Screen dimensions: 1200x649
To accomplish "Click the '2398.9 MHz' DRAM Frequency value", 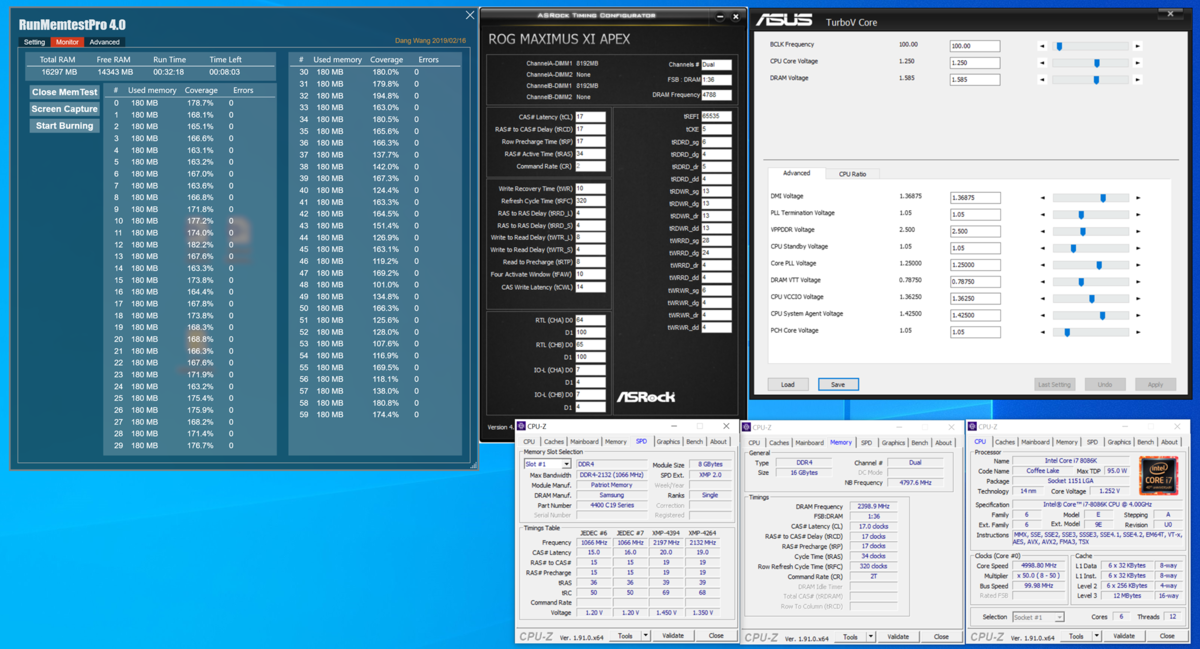I will 872,507.
